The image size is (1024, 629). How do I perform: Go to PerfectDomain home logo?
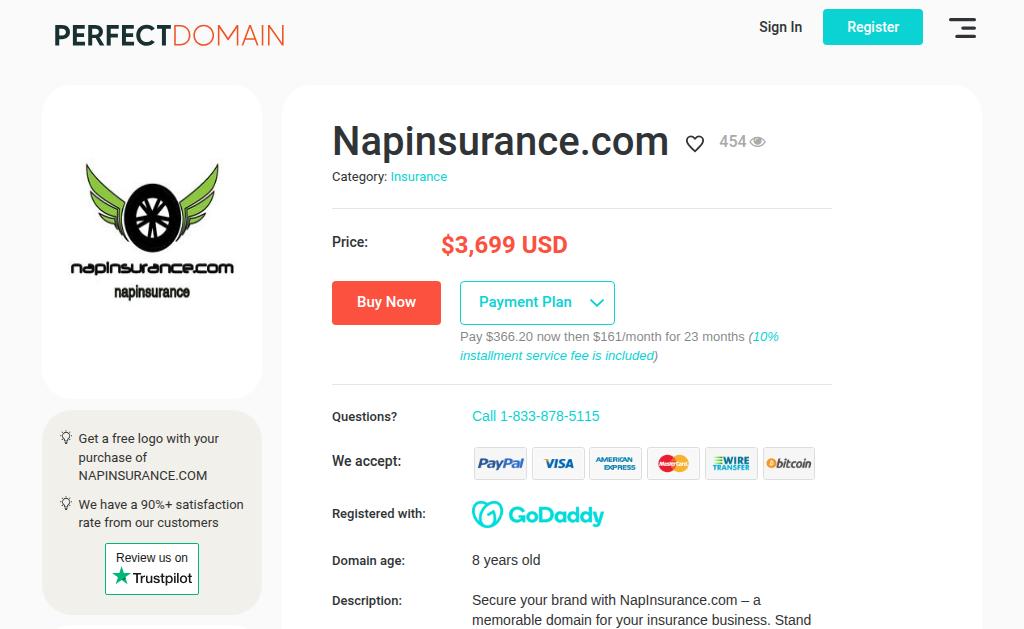click(x=169, y=35)
